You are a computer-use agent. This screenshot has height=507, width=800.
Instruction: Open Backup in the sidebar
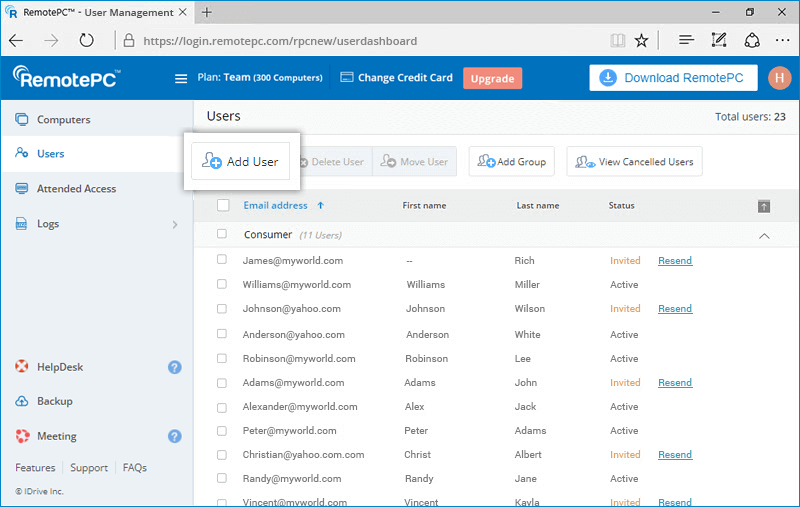point(55,401)
